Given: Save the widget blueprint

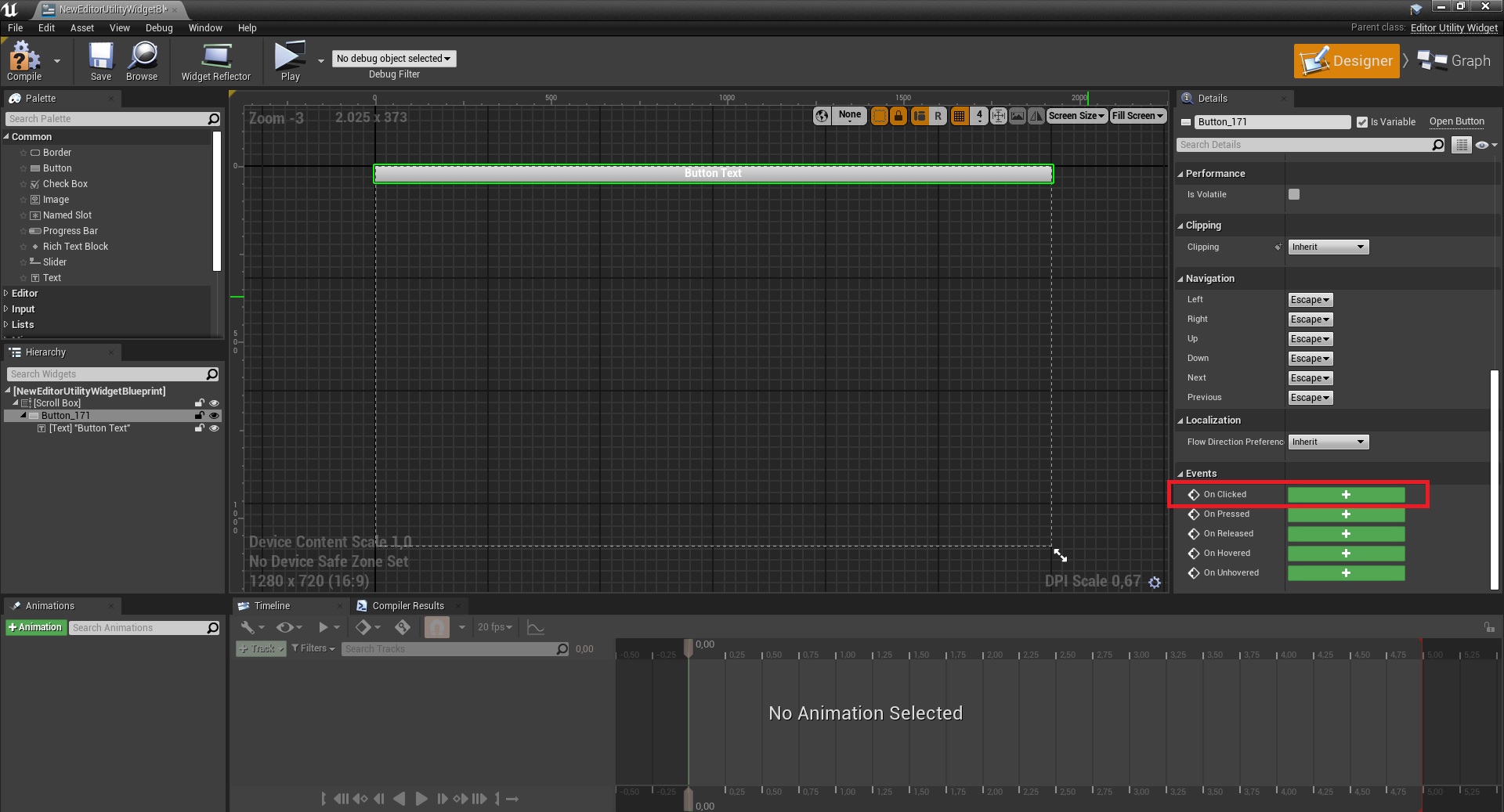Looking at the screenshot, I should click(x=100, y=61).
